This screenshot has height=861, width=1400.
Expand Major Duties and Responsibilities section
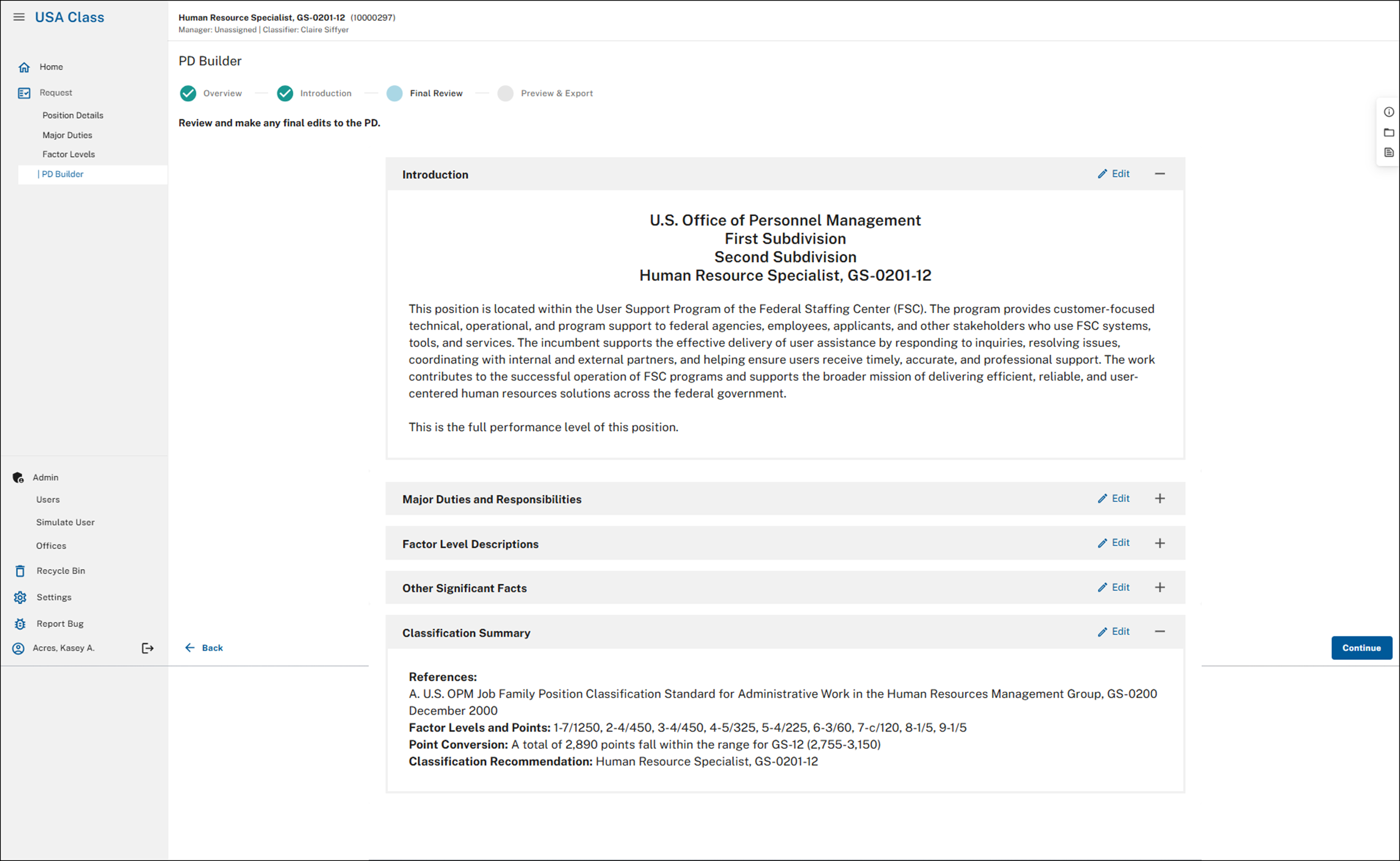point(1160,498)
